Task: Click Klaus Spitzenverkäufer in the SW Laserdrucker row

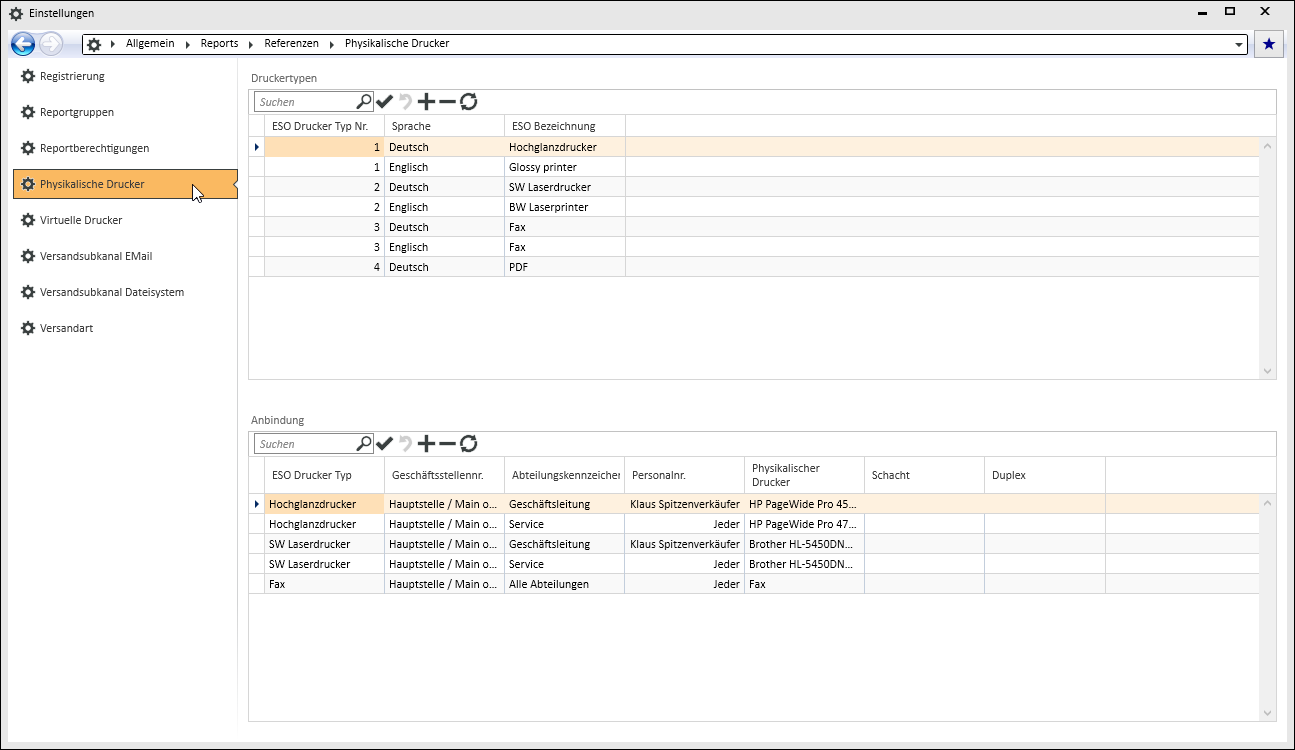Action: tap(684, 544)
